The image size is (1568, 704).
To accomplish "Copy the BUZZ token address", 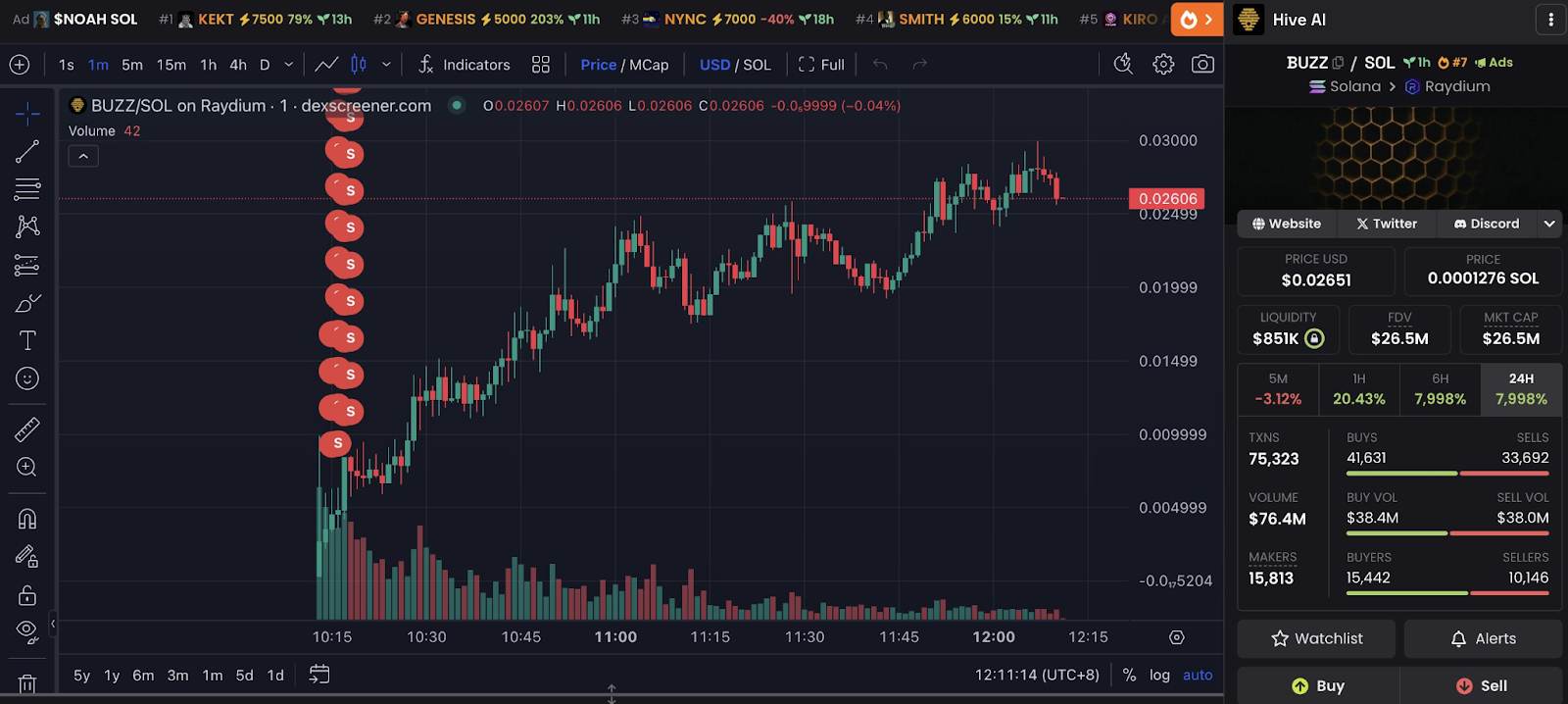I will (1338, 63).
